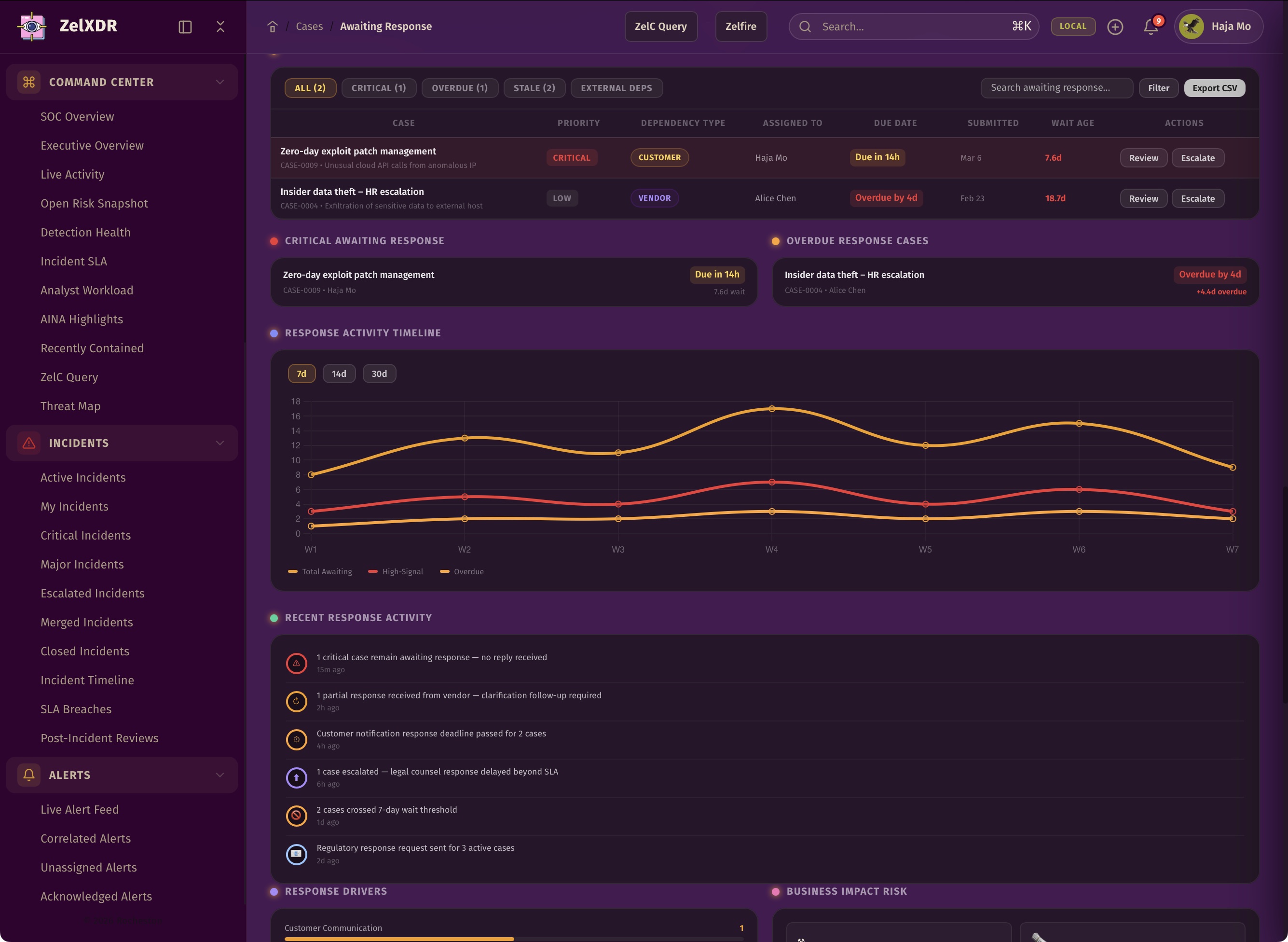Screen dimensions: 1288x942
Task: Click the collapse arrows icon in sidebar header
Action: (220, 27)
